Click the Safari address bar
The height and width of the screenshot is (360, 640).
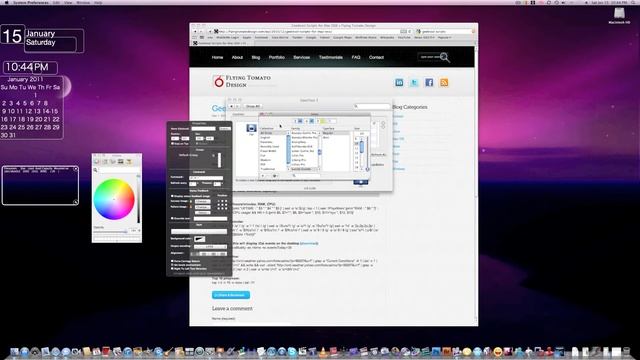[x=313, y=31]
